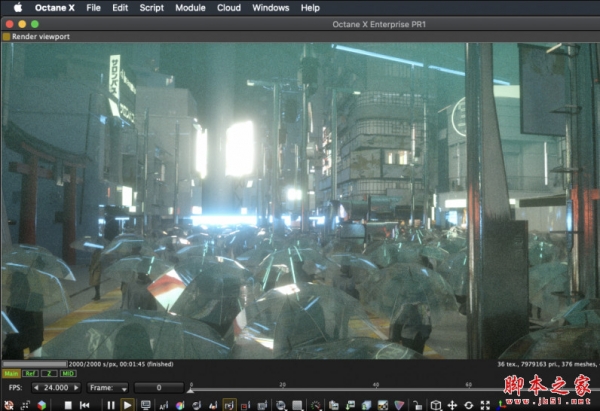The height and width of the screenshot is (411, 600).
Task: Click the frame number input field
Action: (159, 387)
